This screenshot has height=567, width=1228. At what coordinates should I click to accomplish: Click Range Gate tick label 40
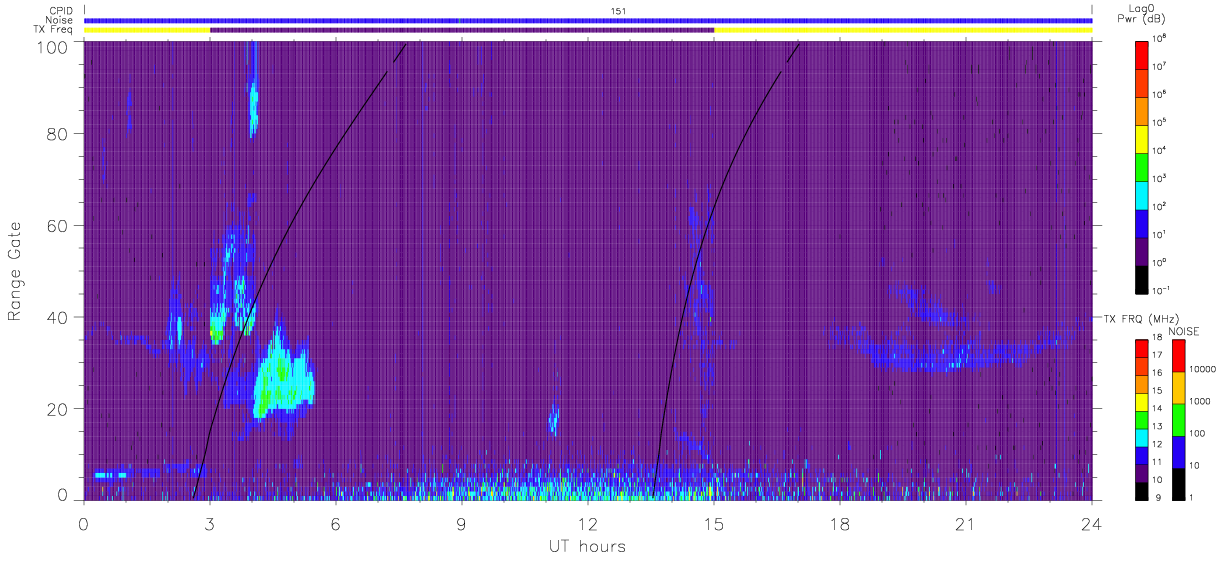[x=57, y=317]
